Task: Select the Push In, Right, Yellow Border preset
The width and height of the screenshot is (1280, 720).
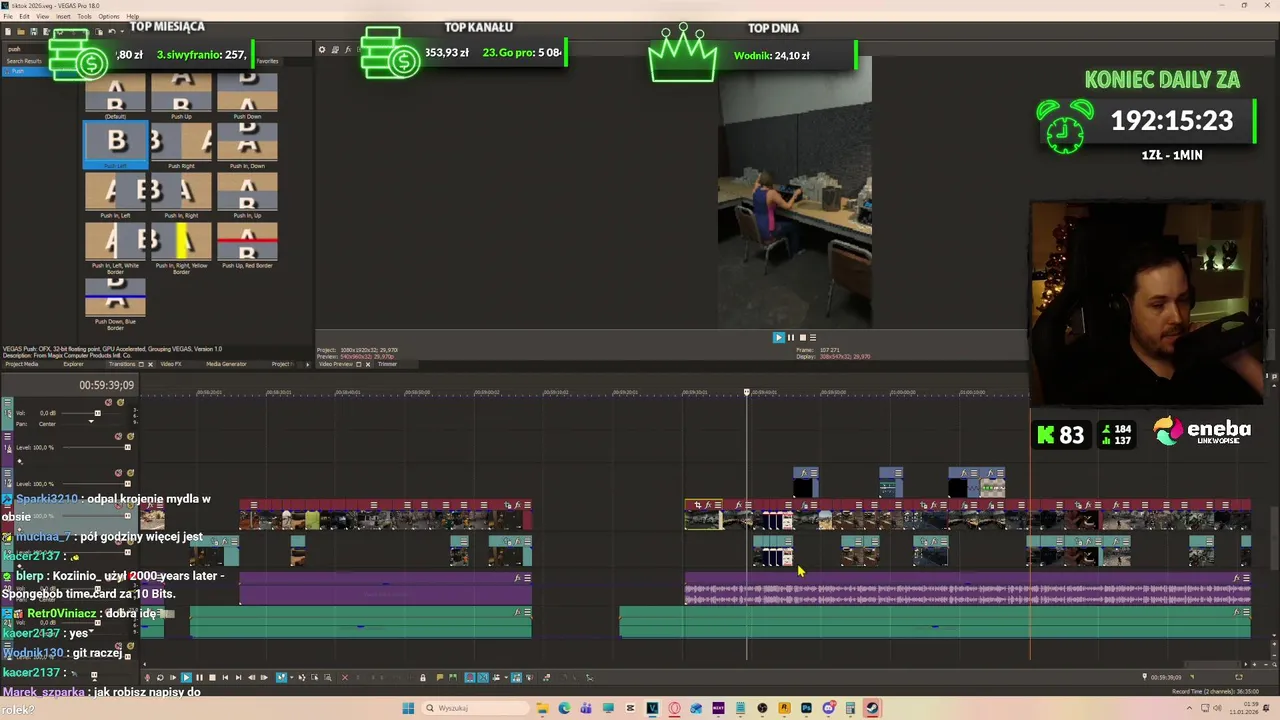Action: 181,247
